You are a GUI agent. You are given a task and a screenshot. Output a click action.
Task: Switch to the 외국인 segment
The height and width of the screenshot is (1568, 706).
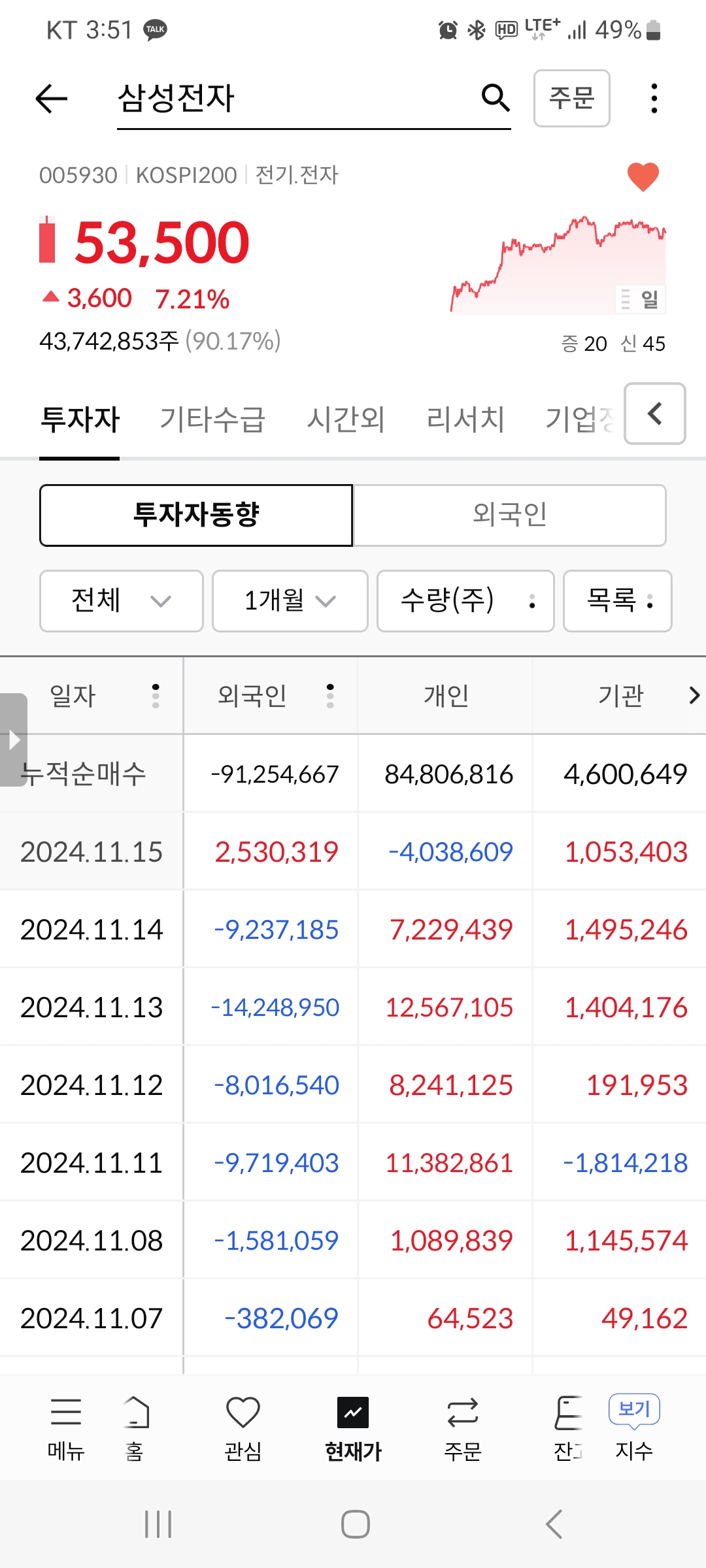tap(509, 515)
